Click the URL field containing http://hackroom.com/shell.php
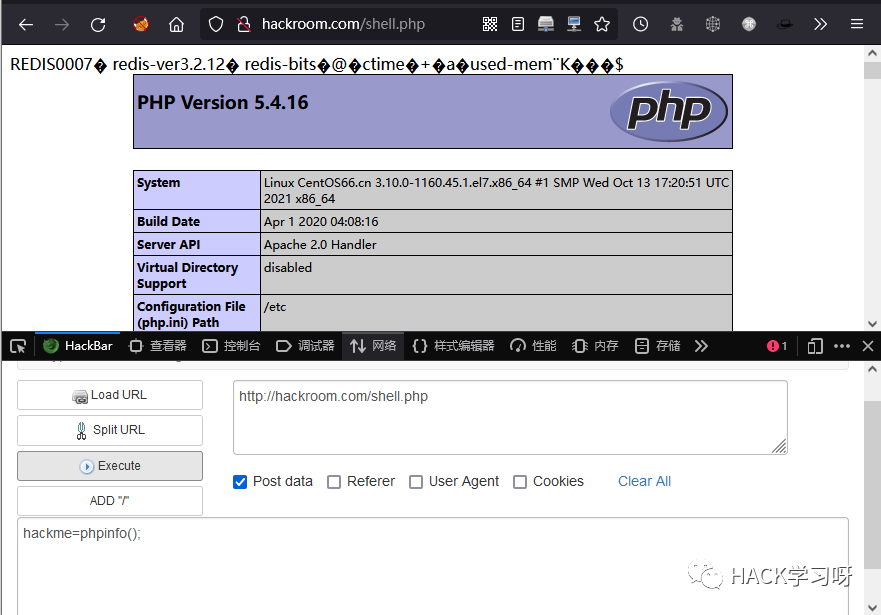881x615 pixels. 510,417
